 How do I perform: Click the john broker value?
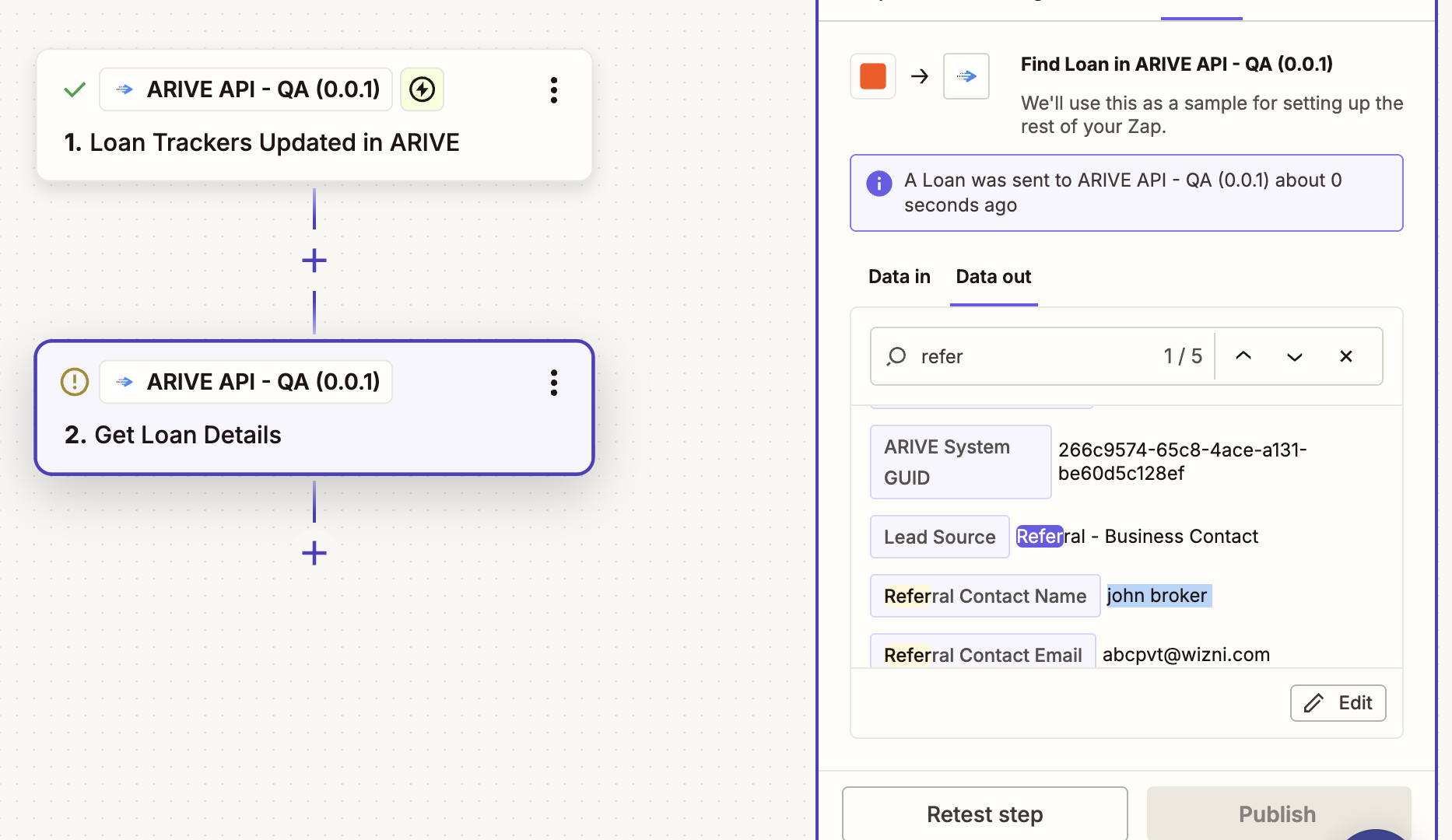pyautogui.click(x=1157, y=596)
